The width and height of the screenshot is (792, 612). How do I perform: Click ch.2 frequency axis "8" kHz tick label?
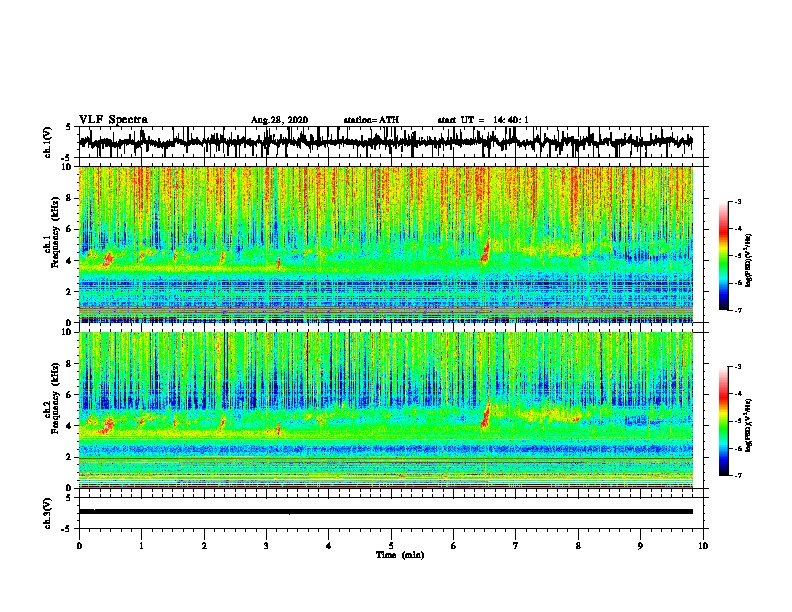(70, 364)
